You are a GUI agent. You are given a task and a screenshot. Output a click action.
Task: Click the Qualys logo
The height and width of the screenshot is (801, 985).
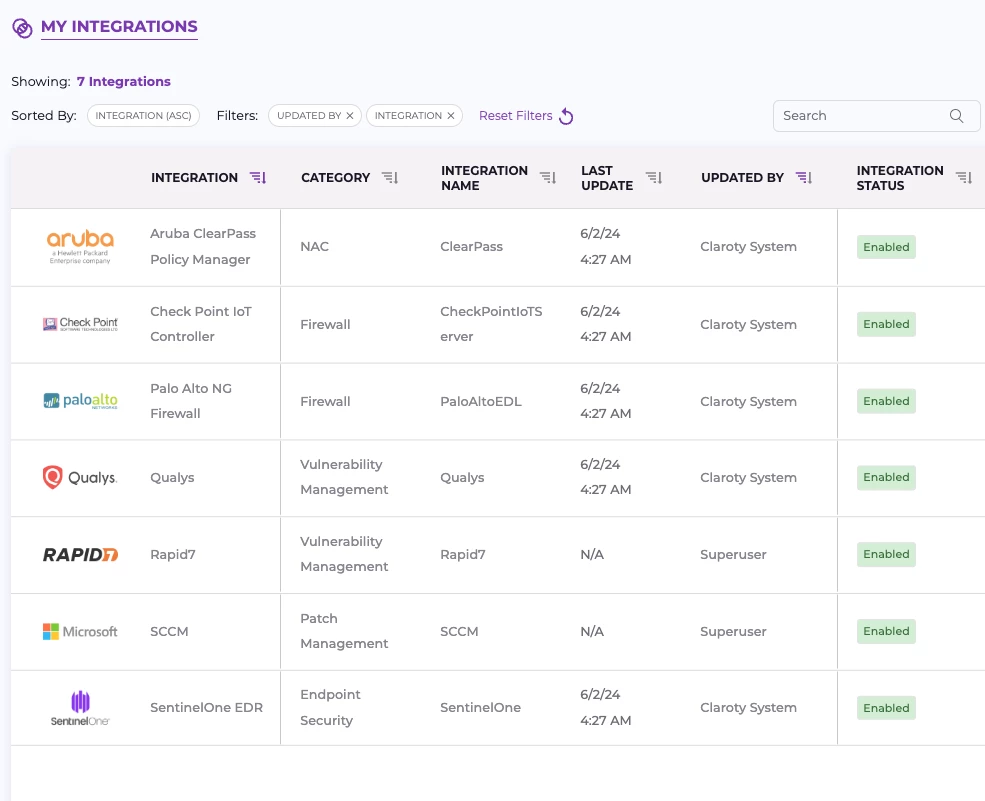80,478
